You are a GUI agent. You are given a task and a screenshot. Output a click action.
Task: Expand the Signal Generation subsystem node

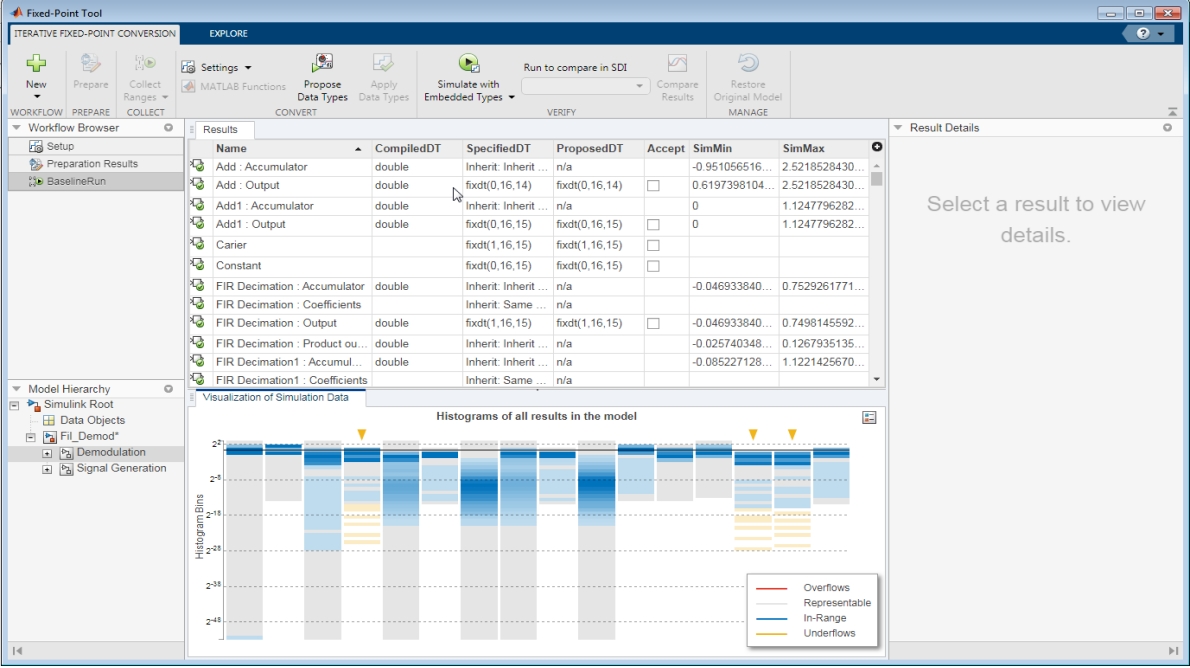47,469
